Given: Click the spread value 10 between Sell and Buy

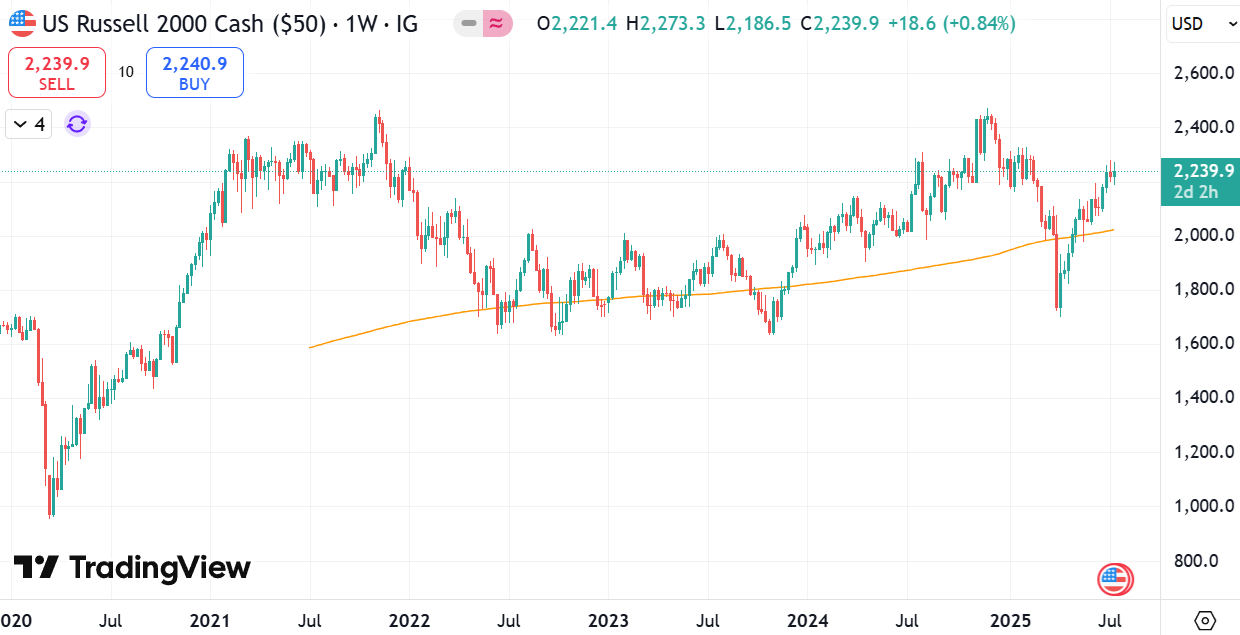Looking at the screenshot, I should click(126, 72).
